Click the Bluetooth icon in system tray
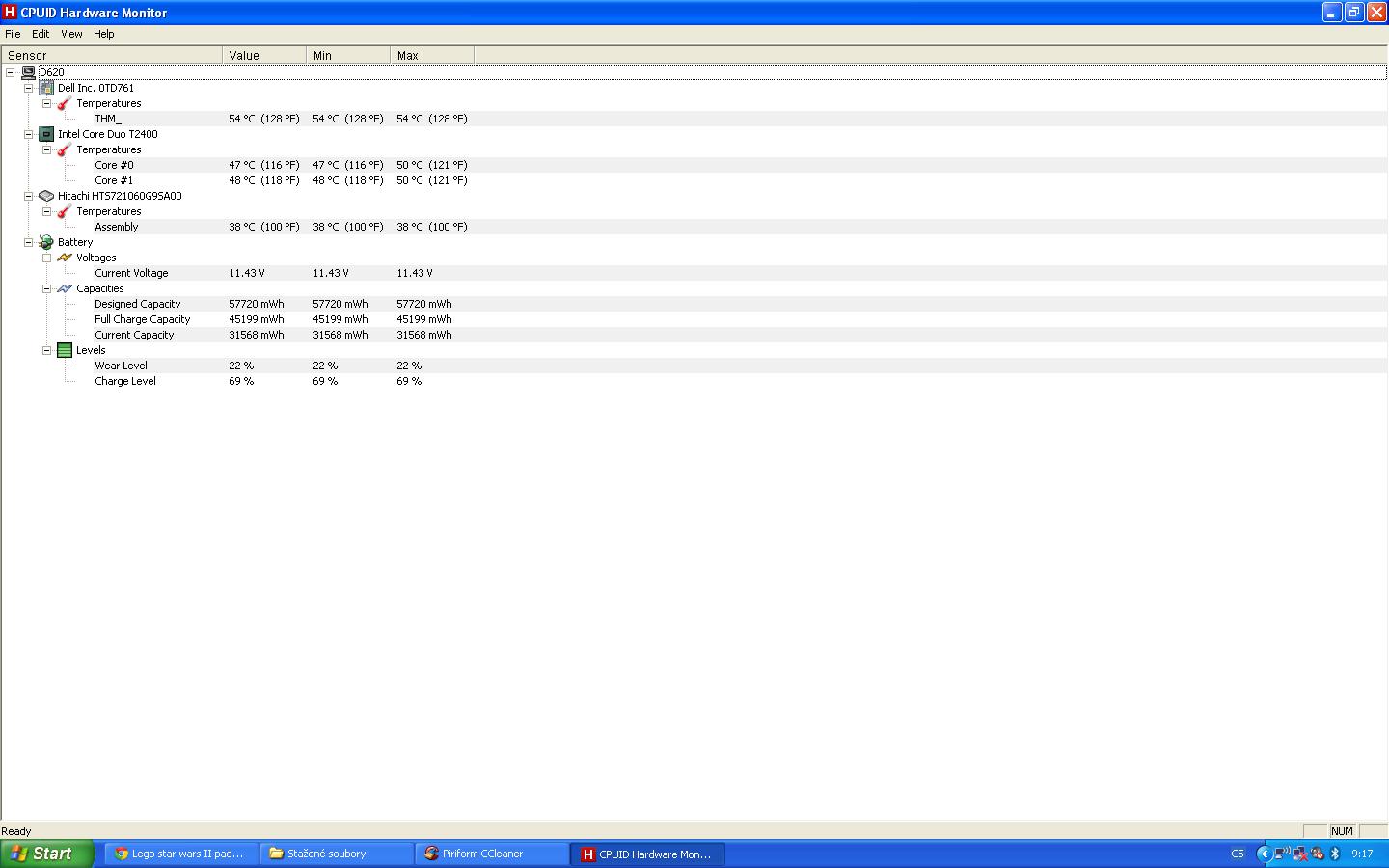Image resolution: width=1389 pixels, height=868 pixels. coord(1336,854)
